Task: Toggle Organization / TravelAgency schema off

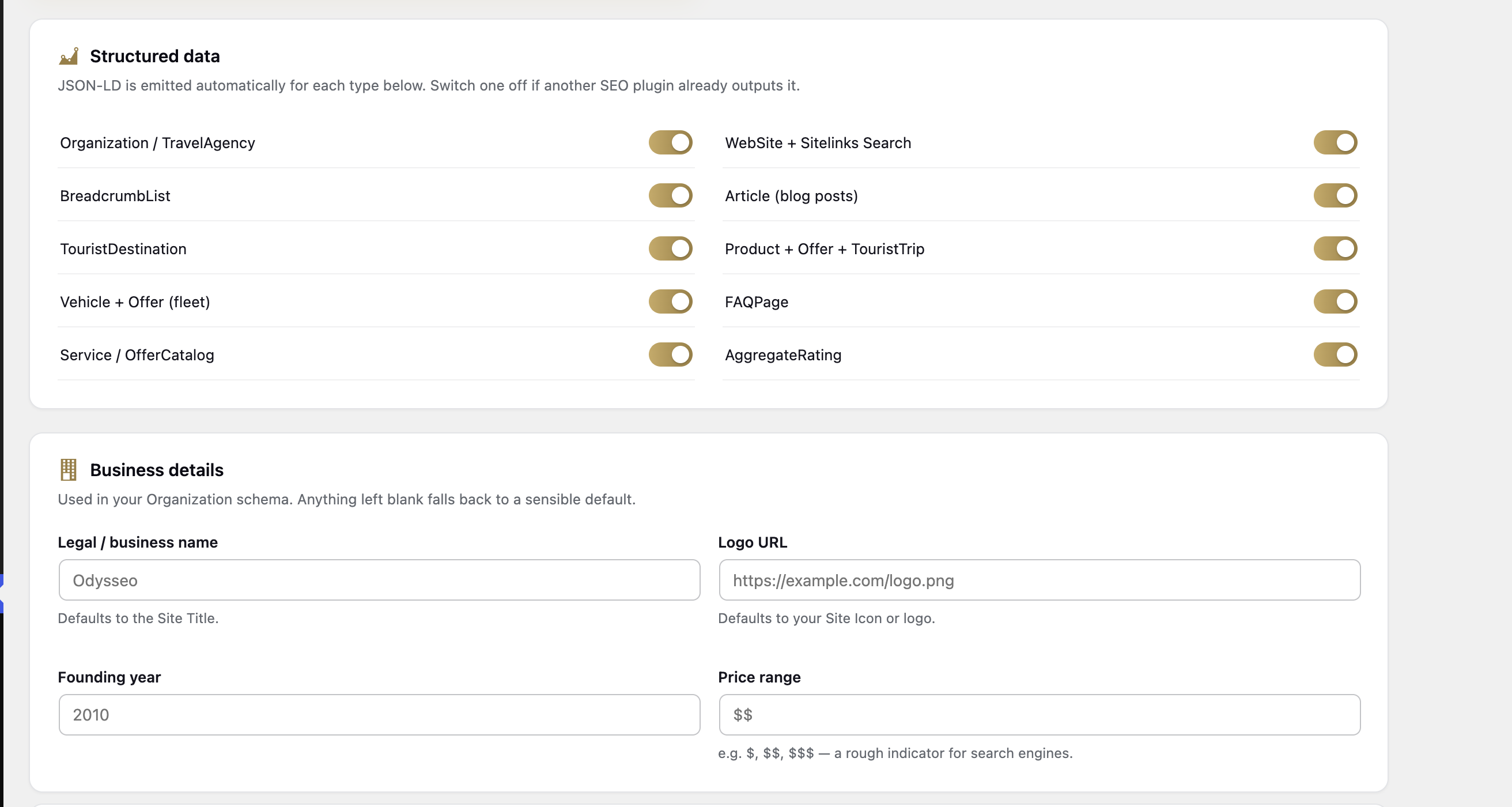Action: tap(670, 143)
